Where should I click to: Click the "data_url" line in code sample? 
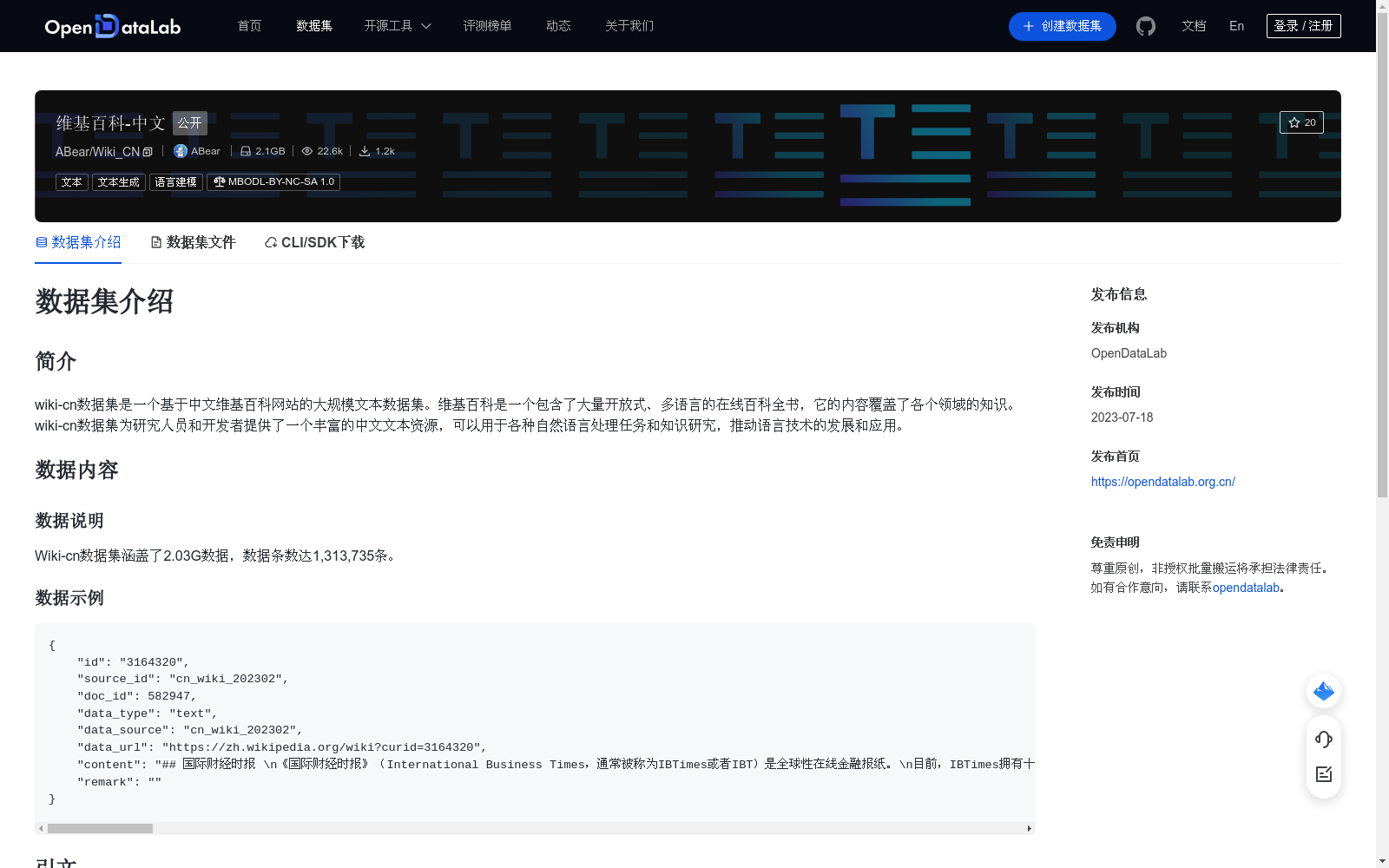[282, 747]
